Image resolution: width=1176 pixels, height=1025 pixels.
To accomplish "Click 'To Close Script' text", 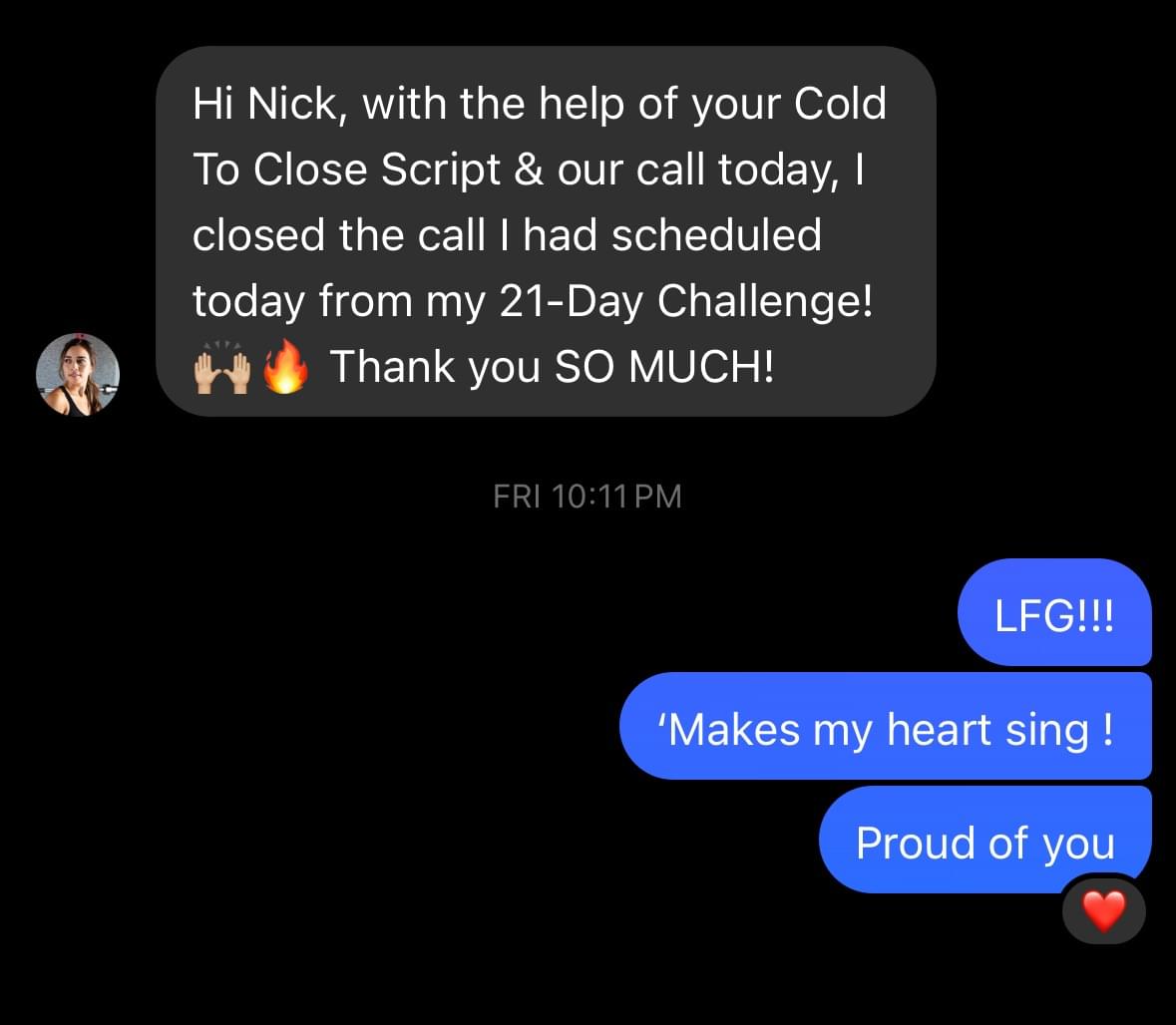I will click(x=346, y=169).
